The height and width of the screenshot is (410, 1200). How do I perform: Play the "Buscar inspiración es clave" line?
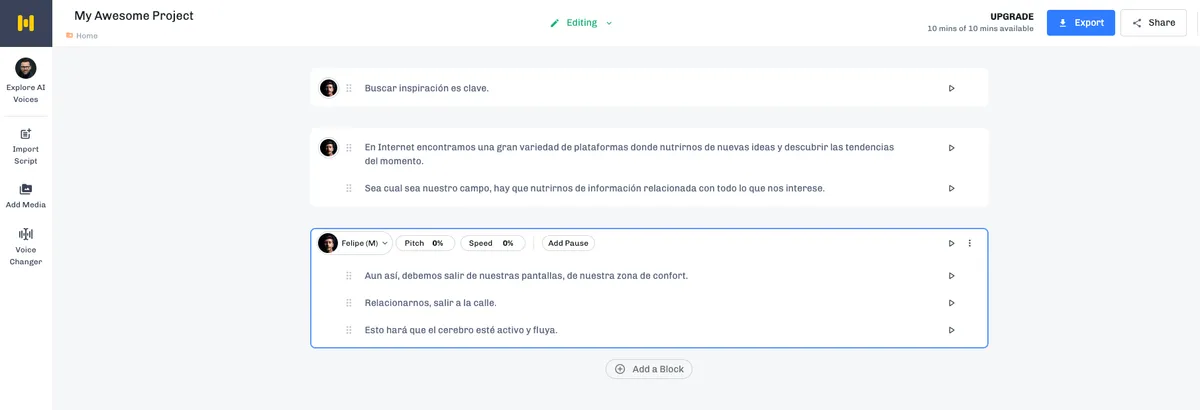pos(951,88)
